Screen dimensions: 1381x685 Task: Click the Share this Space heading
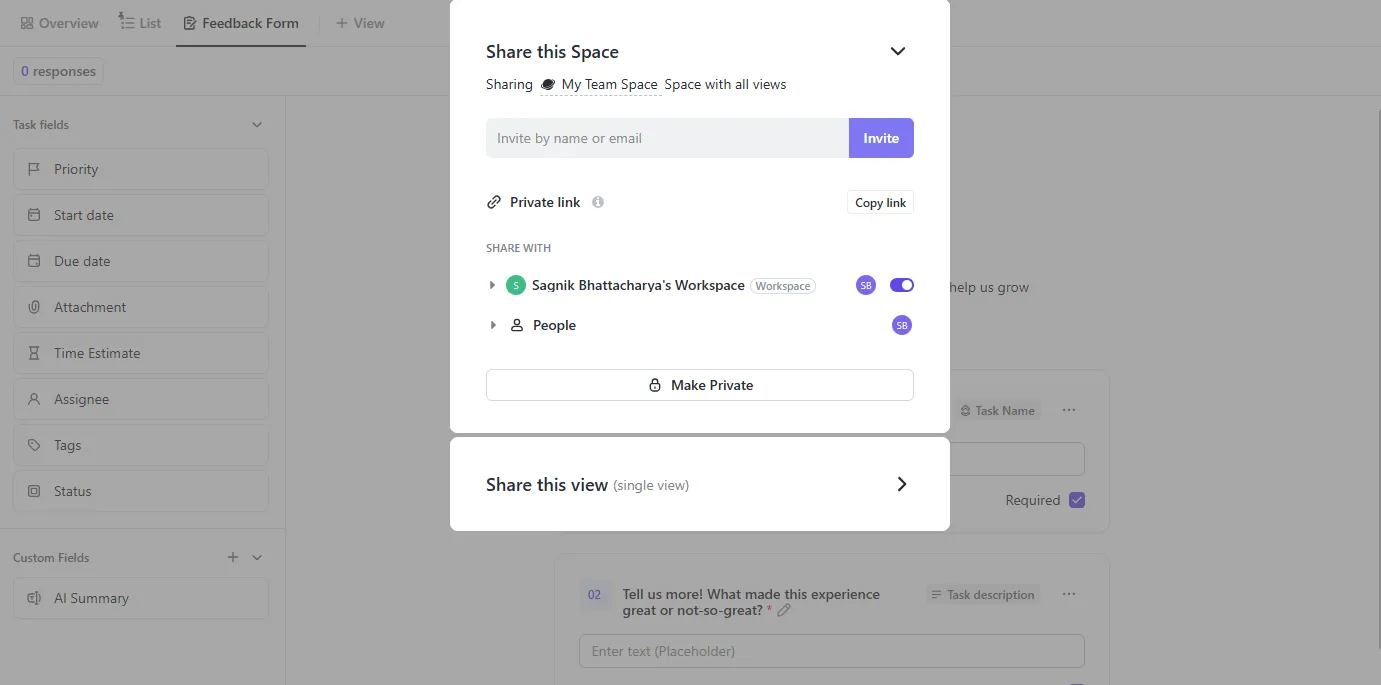[552, 52]
